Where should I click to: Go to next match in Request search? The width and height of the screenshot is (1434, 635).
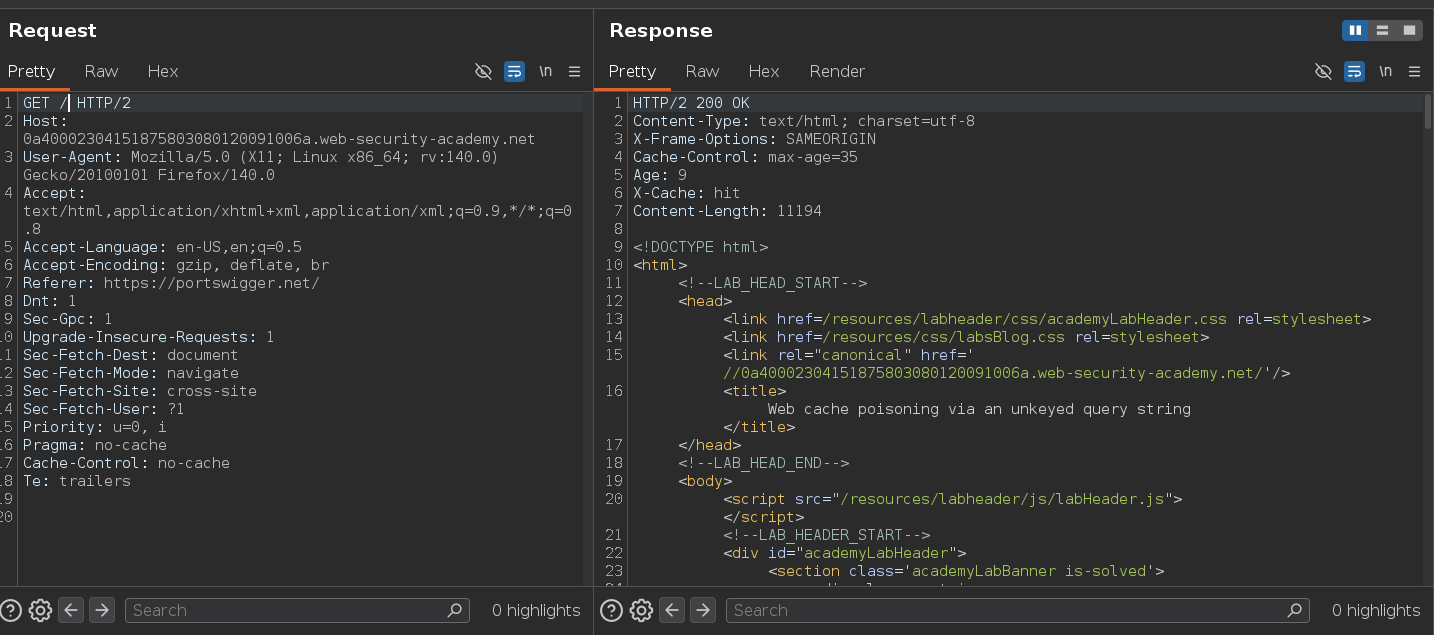click(x=102, y=610)
